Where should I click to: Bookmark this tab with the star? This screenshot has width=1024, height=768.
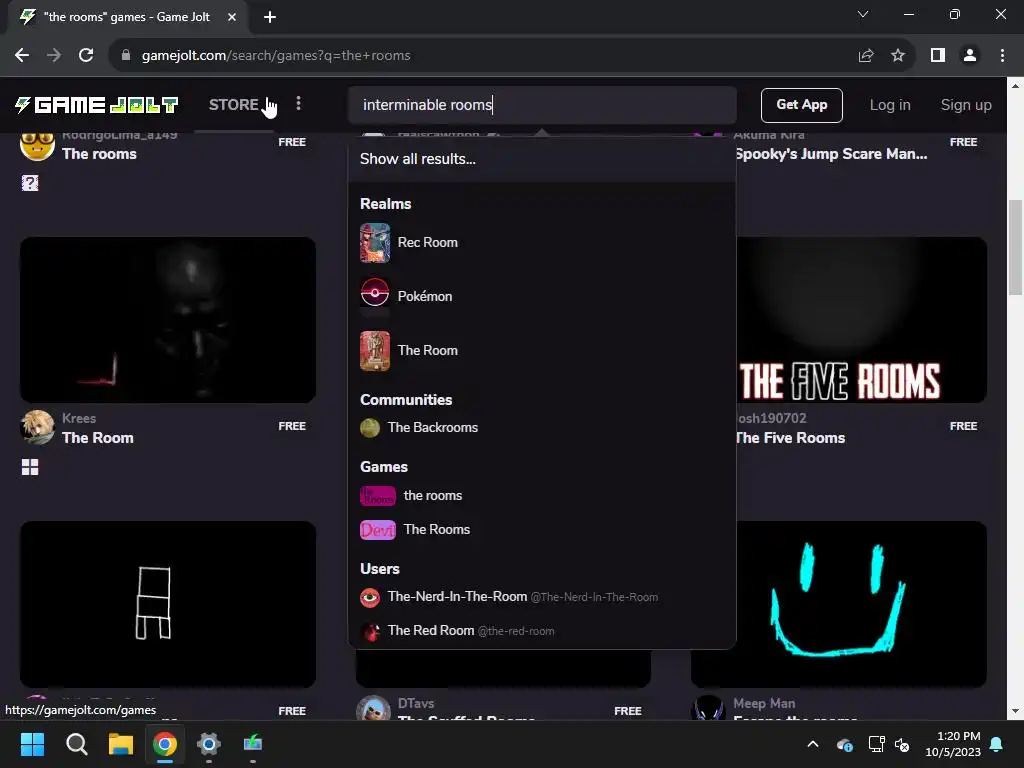898,56
